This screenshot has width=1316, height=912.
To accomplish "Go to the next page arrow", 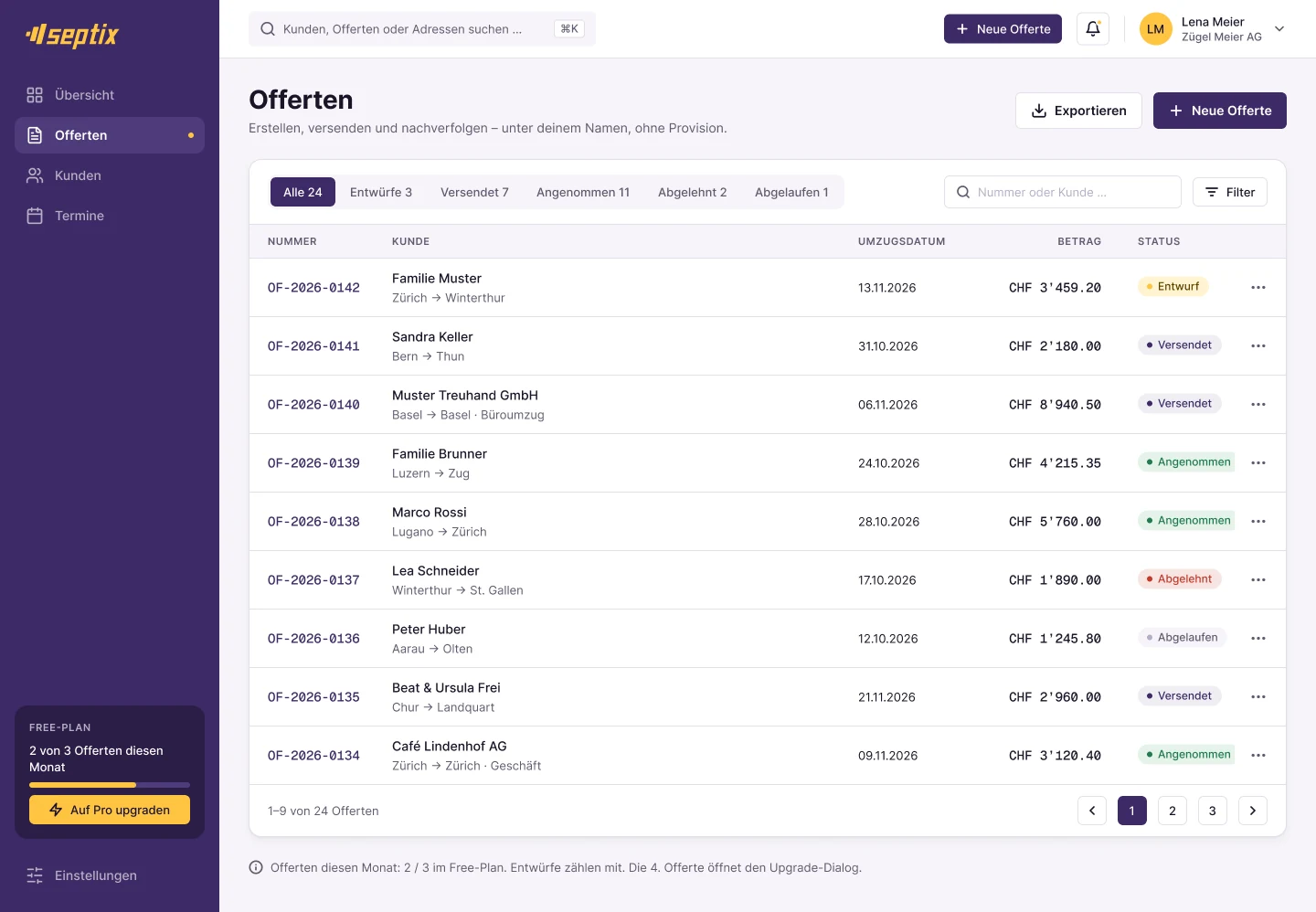I will [1253, 811].
